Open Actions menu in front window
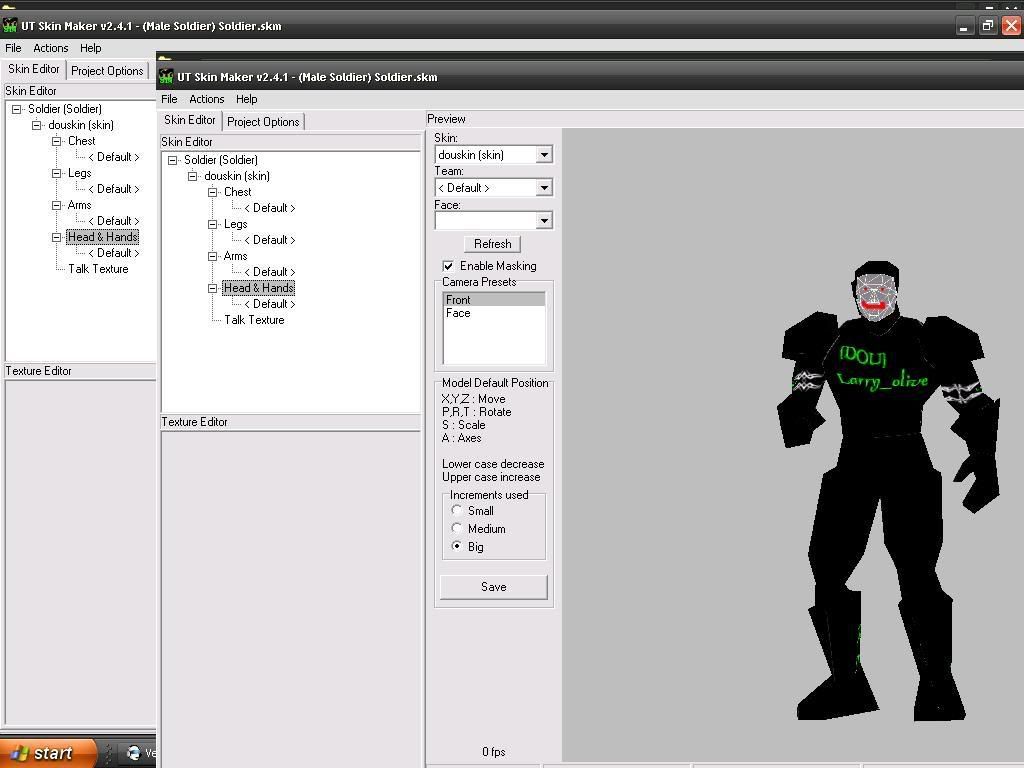The image size is (1024, 768). click(206, 99)
